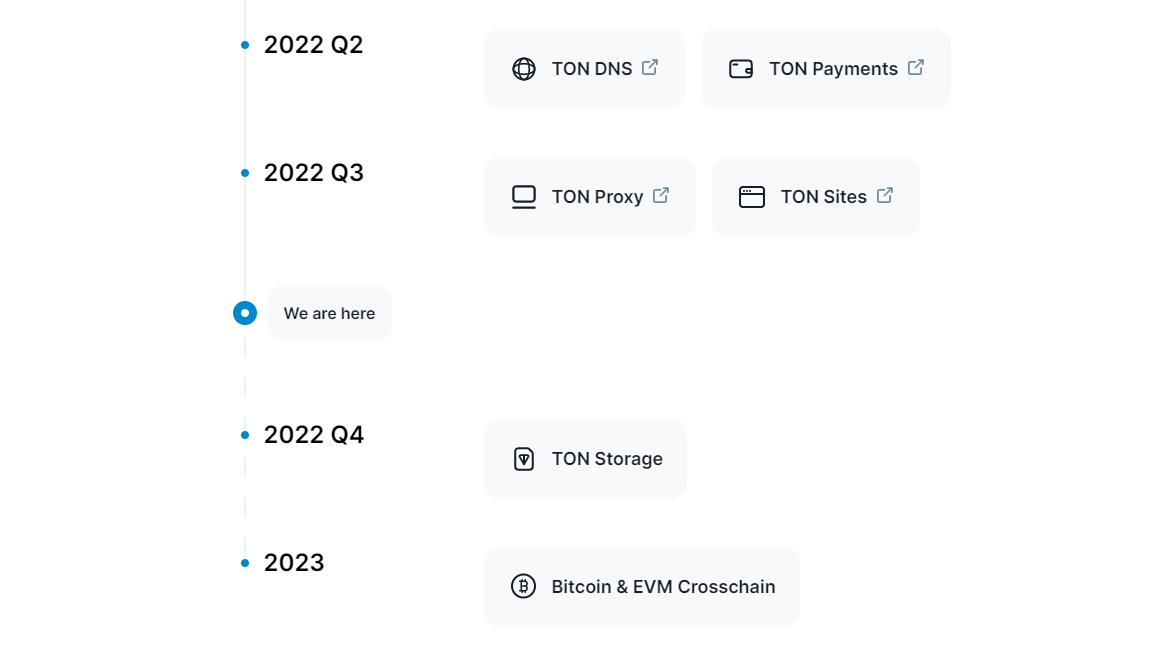Image resolution: width=1156 pixels, height=649 pixels.
Task: Click the globe icon beside TON DNS
Action: pyautogui.click(x=524, y=69)
